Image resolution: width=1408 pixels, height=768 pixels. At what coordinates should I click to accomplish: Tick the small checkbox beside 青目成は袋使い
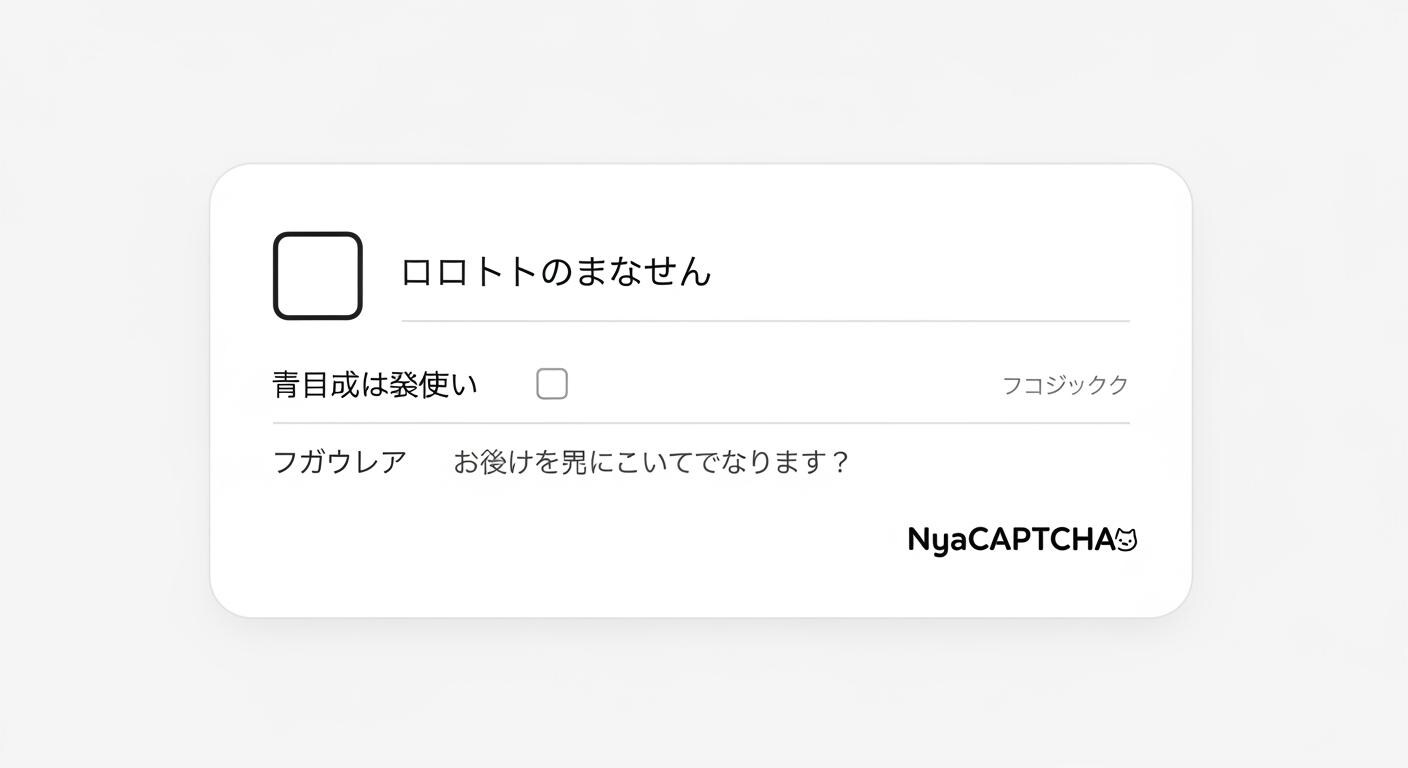pos(552,384)
